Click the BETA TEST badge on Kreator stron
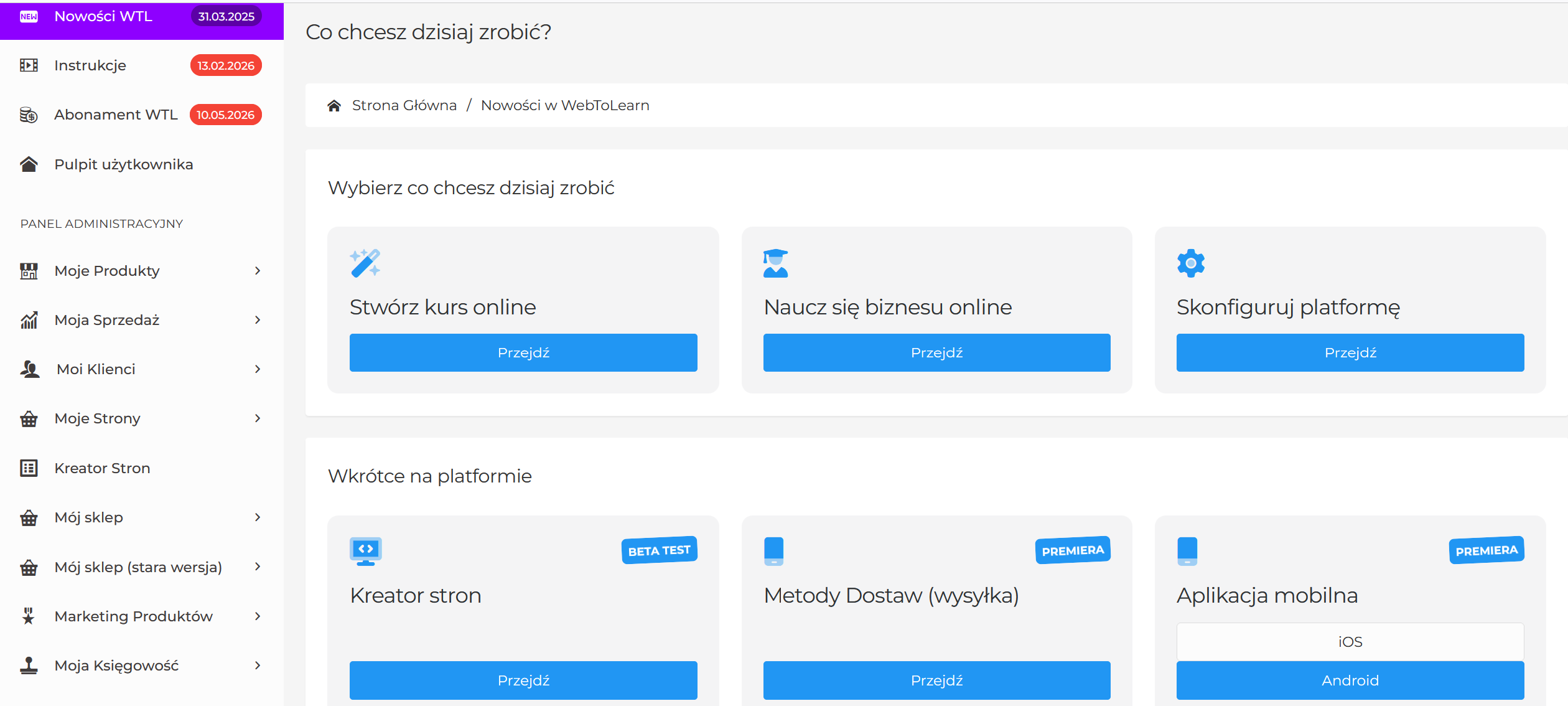 [659, 550]
